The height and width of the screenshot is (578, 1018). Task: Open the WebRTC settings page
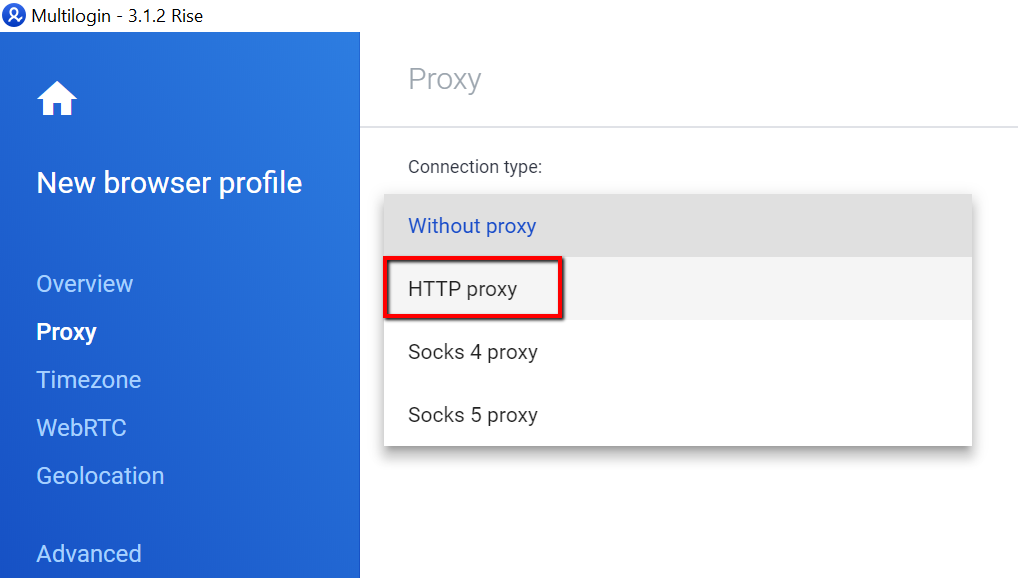click(x=81, y=428)
